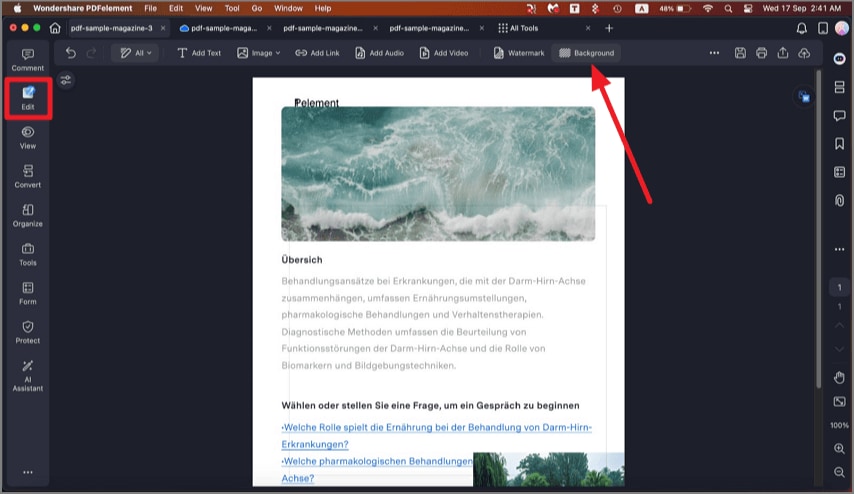
Task: Open the Image dropdown in toolbar
Action: tap(259, 53)
